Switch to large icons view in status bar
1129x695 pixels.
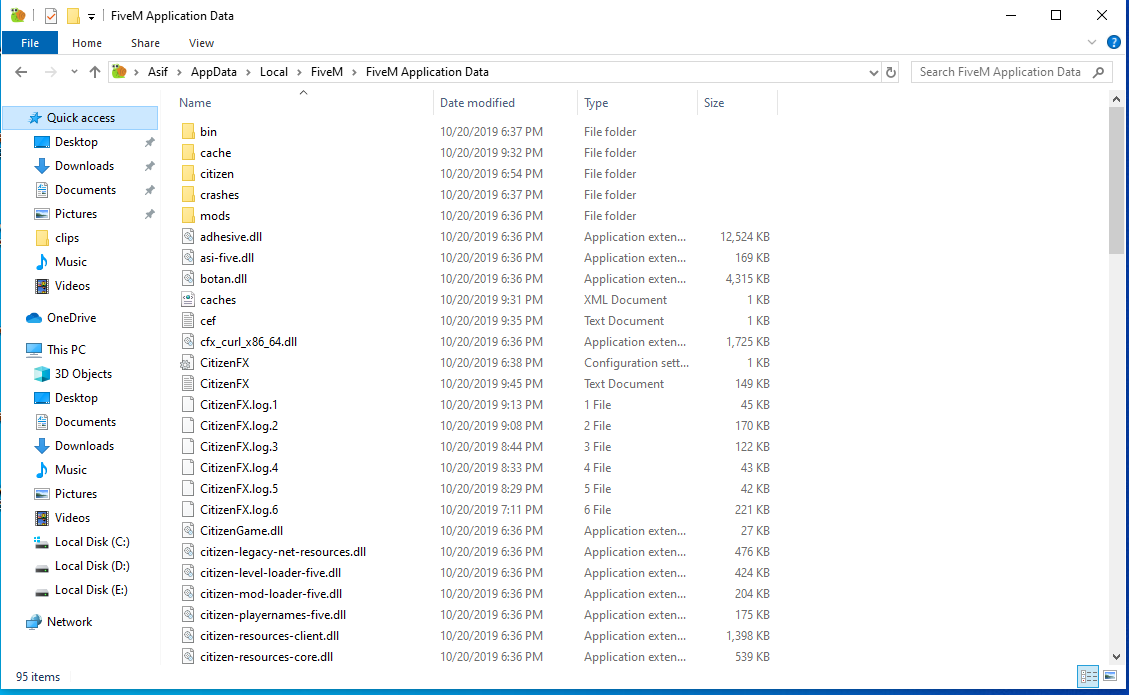[x=1110, y=677]
